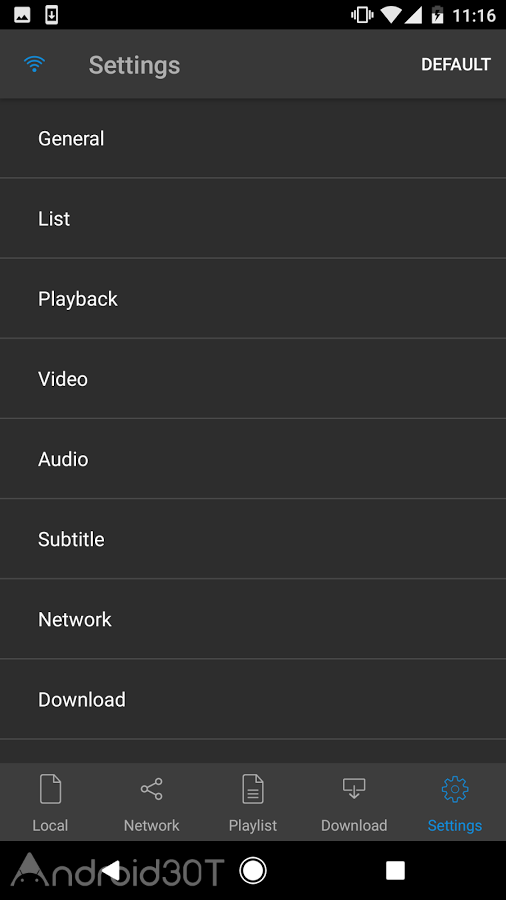Tap the battery icon in status bar

click(x=437, y=15)
